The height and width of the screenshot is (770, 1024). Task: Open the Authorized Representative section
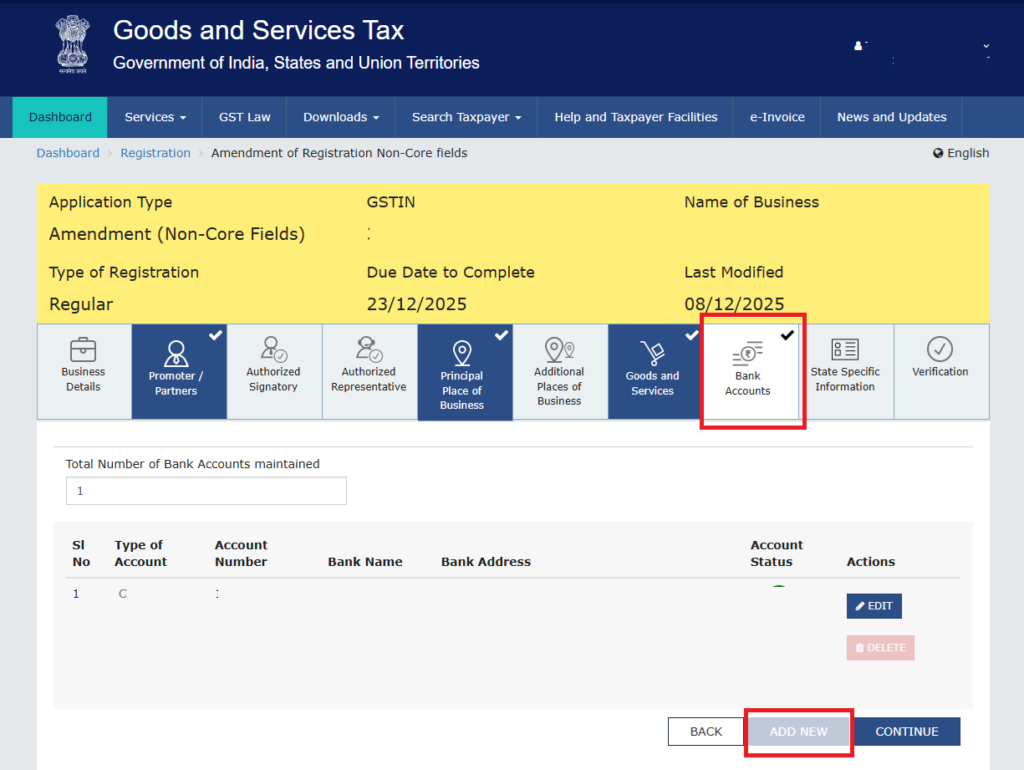(x=369, y=370)
